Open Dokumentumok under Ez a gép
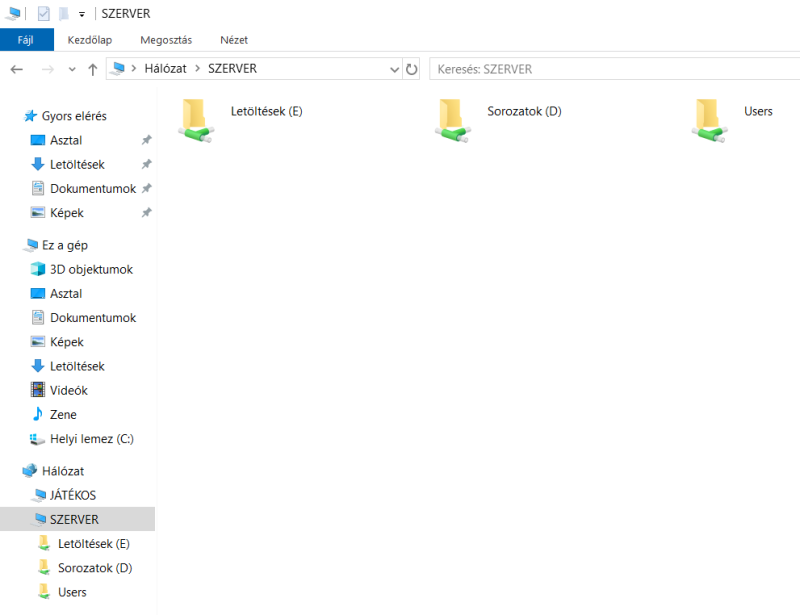The height and width of the screenshot is (615, 800). [93, 317]
